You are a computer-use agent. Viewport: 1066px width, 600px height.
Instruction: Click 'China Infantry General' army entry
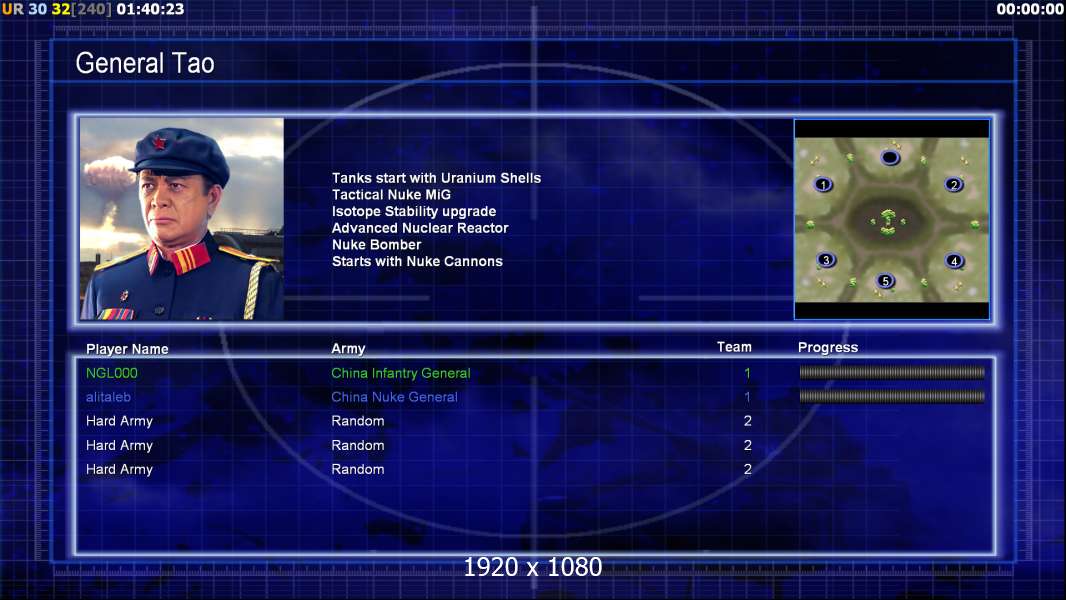tap(401, 373)
